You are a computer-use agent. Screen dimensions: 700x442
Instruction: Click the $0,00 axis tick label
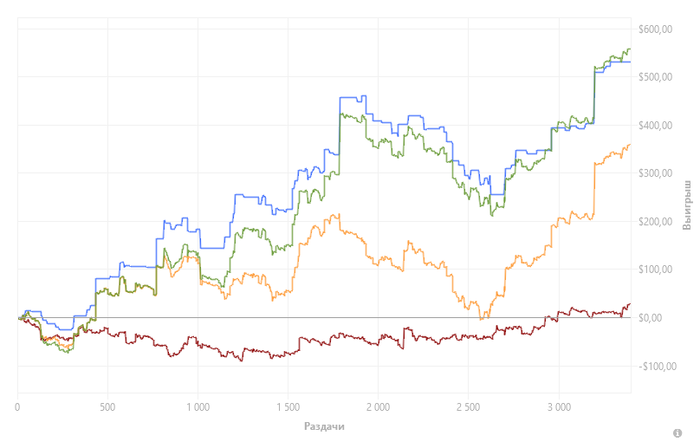663,317
